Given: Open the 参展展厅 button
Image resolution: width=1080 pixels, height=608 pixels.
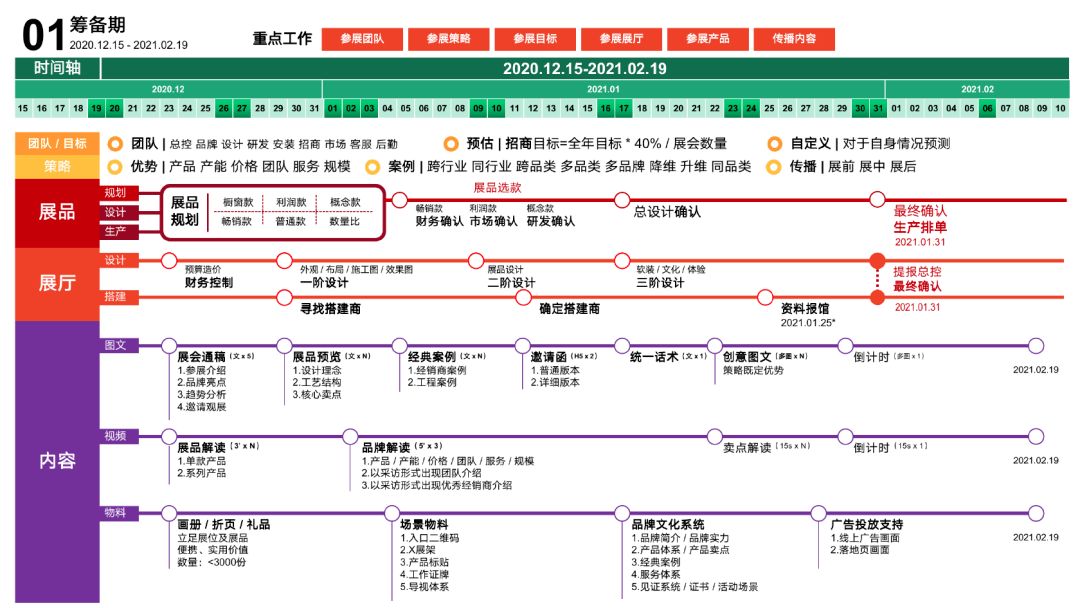Looking at the screenshot, I should (621, 39).
